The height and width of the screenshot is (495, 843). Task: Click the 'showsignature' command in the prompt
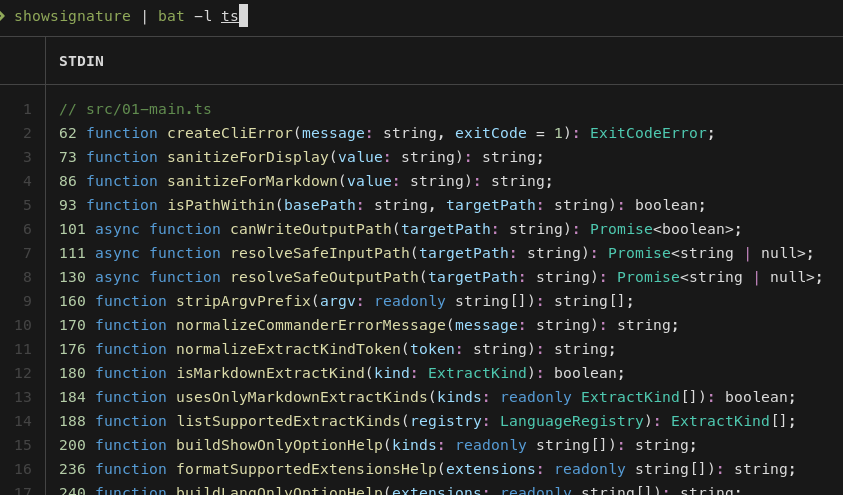click(72, 16)
